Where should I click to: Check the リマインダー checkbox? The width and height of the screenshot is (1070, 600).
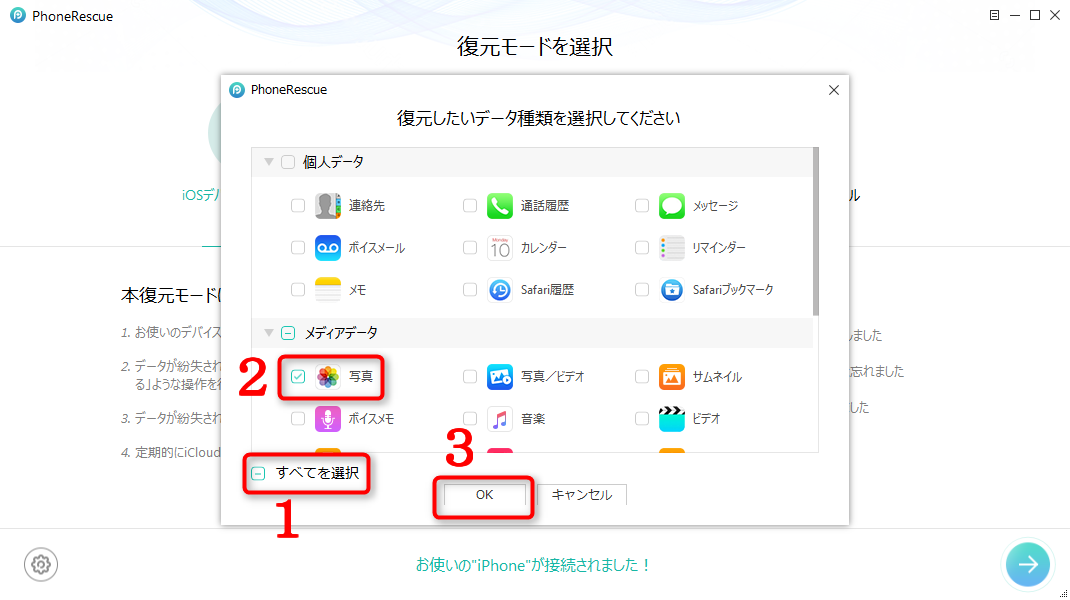click(x=641, y=248)
